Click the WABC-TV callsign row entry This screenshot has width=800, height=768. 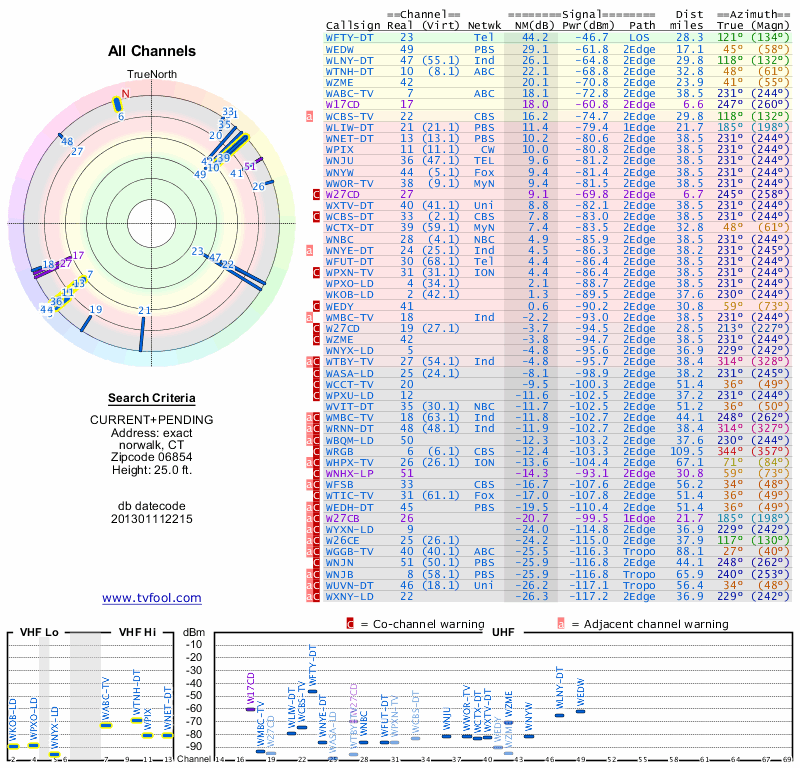coord(351,93)
